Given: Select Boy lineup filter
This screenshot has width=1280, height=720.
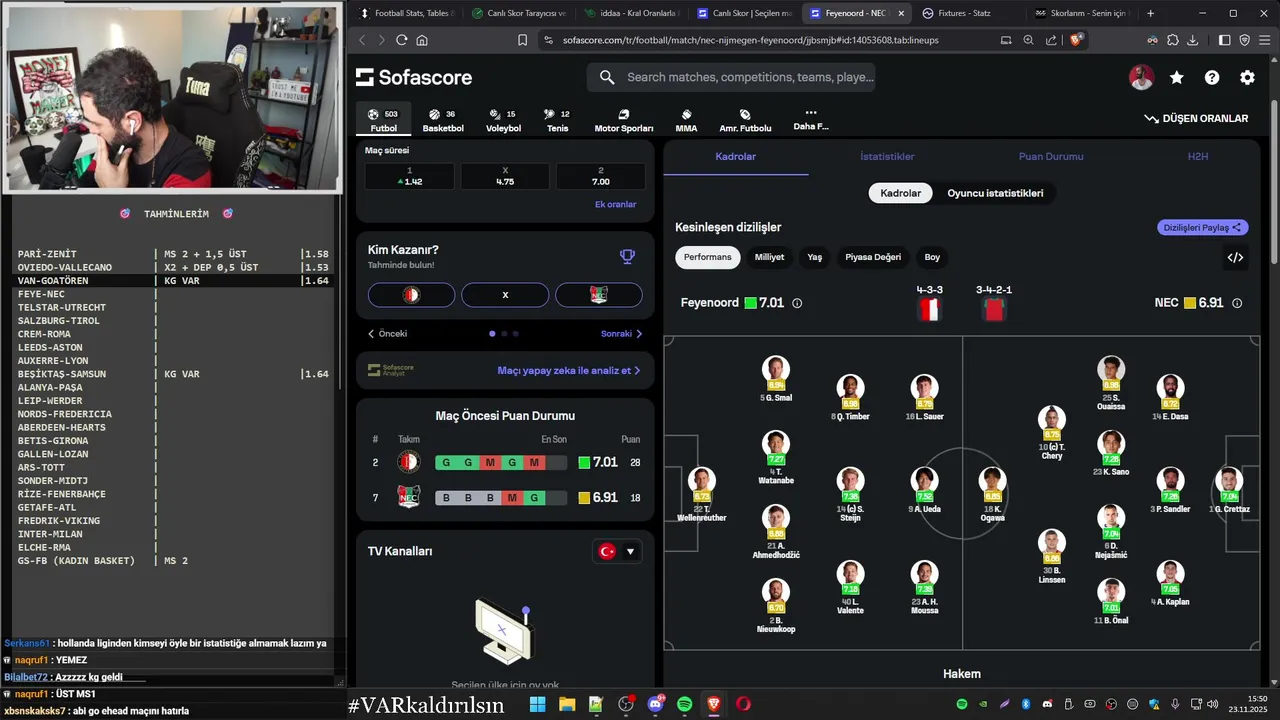Looking at the screenshot, I should (x=932, y=257).
